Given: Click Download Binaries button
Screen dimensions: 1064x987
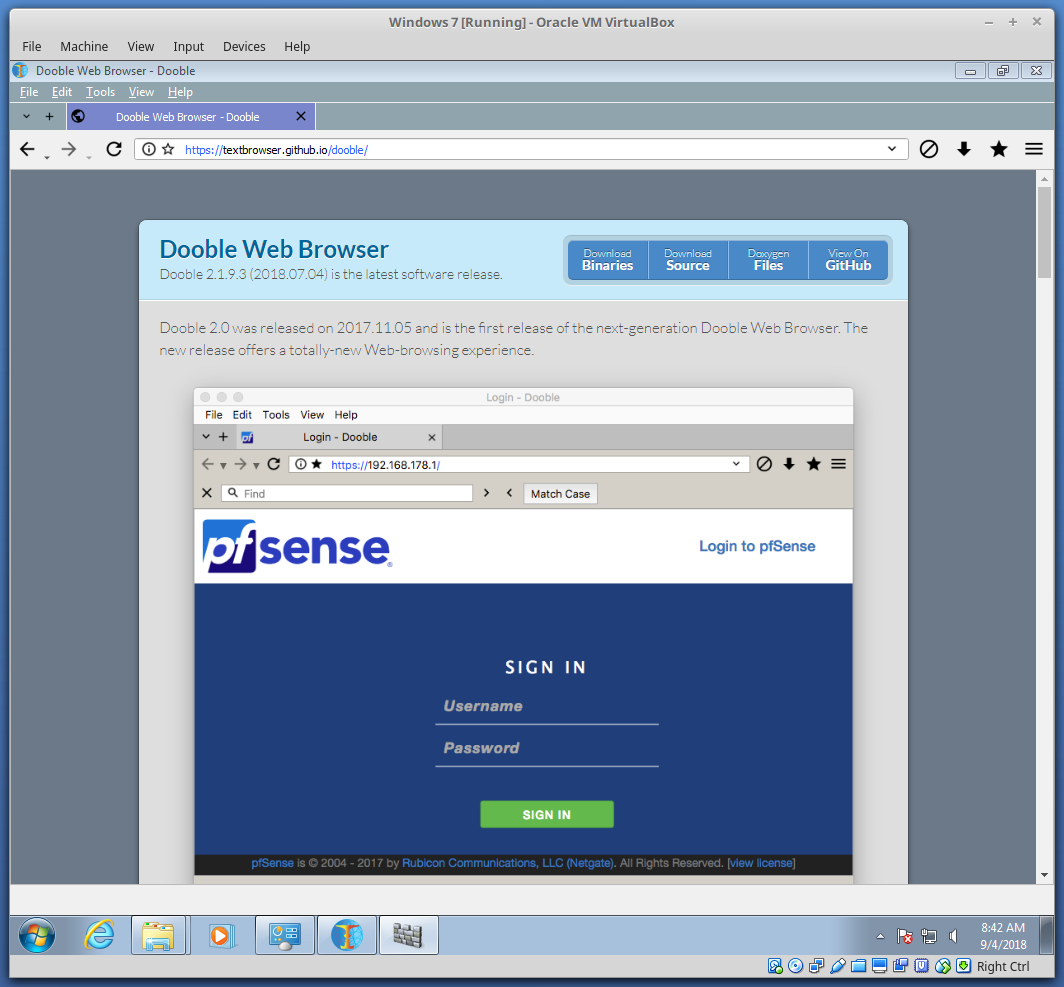Looking at the screenshot, I should tap(607, 260).
